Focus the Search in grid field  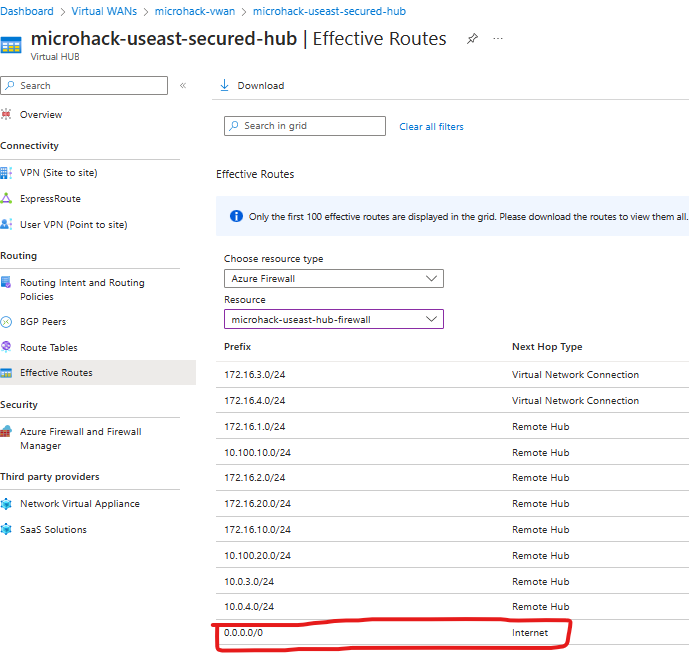[x=305, y=126]
